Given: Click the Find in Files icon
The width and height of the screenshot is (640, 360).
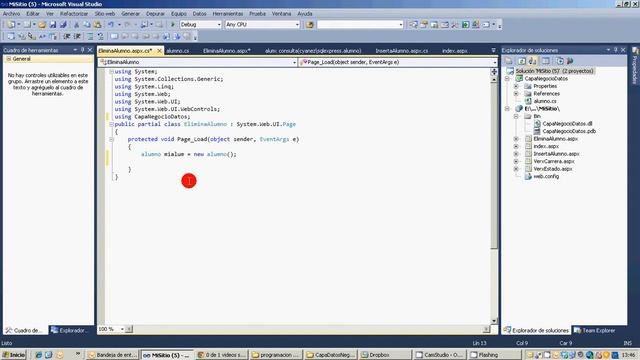Looking at the screenshot, I should click(310, 24).
